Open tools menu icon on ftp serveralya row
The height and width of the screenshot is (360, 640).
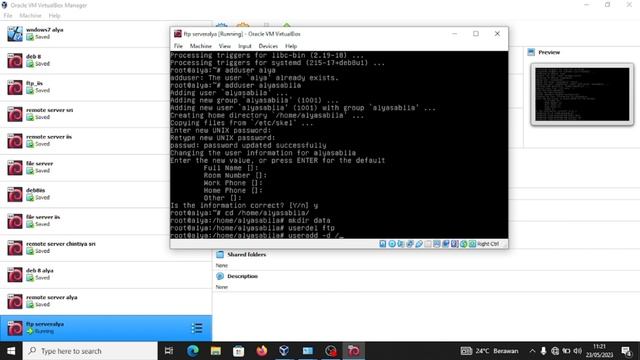pos(197,328)
